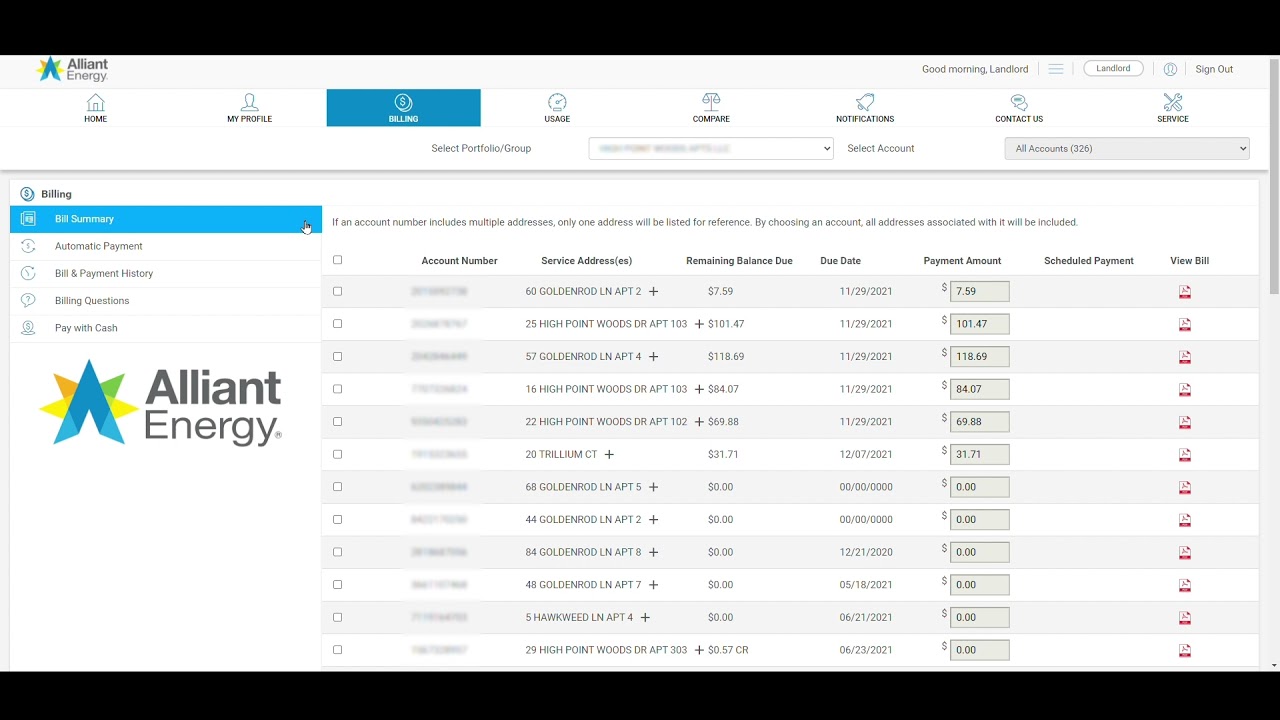The height and width of the screenshot is (720, 1280).
Task: Sort by the Remaining Balance Due column header
Action: [x=739, y=261]
